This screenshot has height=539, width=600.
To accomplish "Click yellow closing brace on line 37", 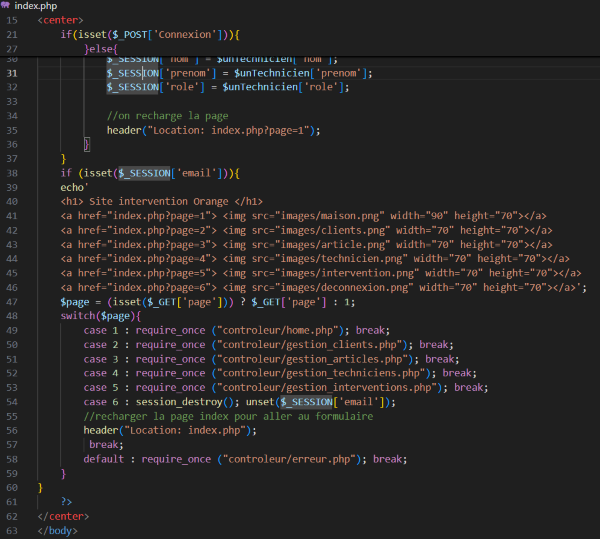I will [x=64, y=159].
